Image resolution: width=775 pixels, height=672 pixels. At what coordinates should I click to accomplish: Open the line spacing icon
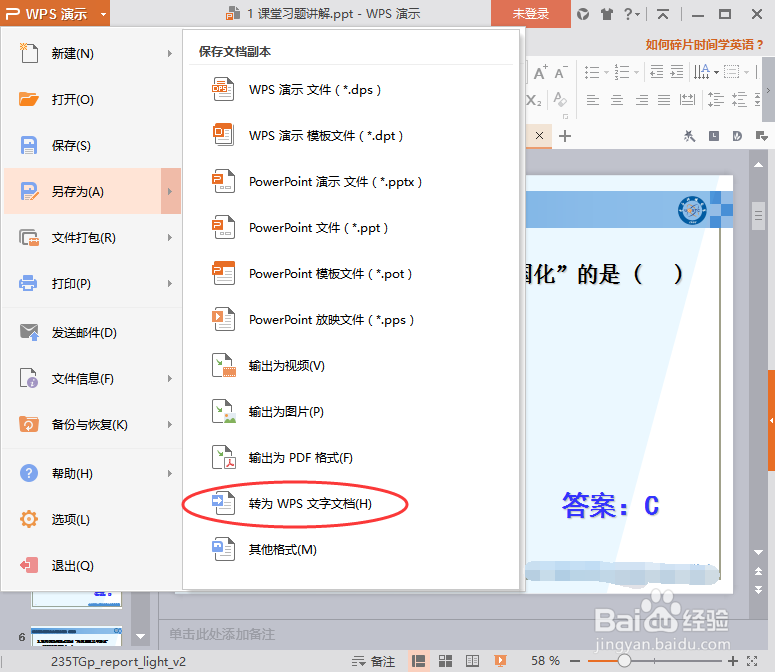click(x=715, y=100)
